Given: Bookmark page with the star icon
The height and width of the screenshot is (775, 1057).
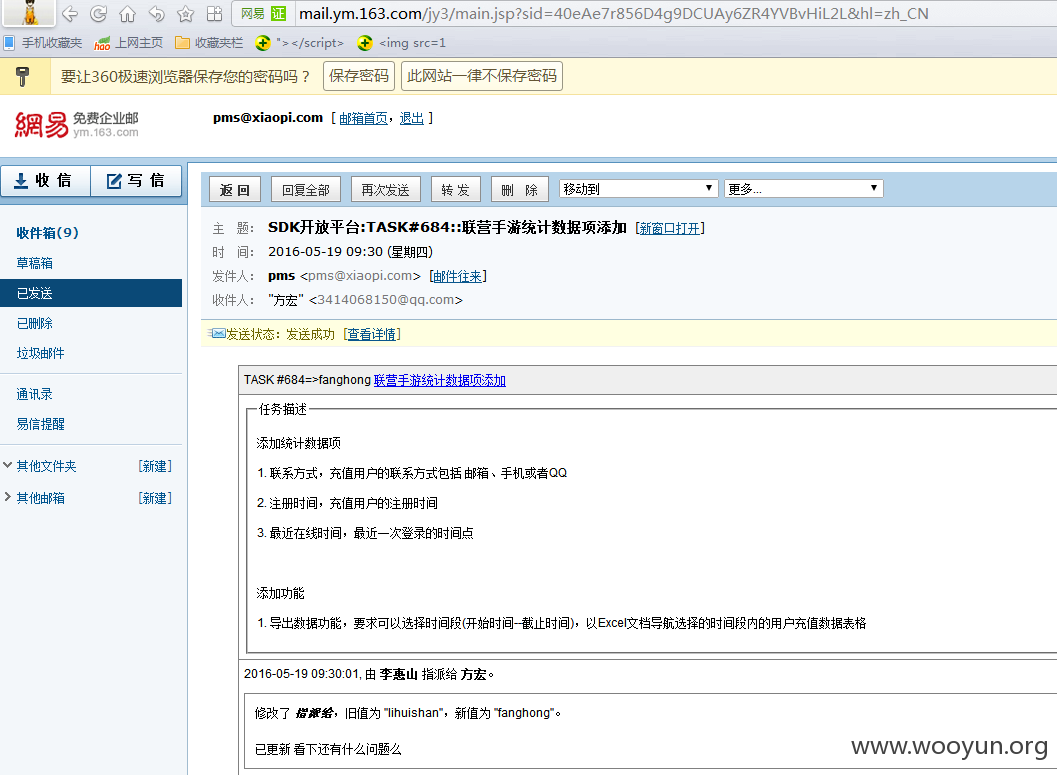Looking at the screenshot, I should [185, 13].
